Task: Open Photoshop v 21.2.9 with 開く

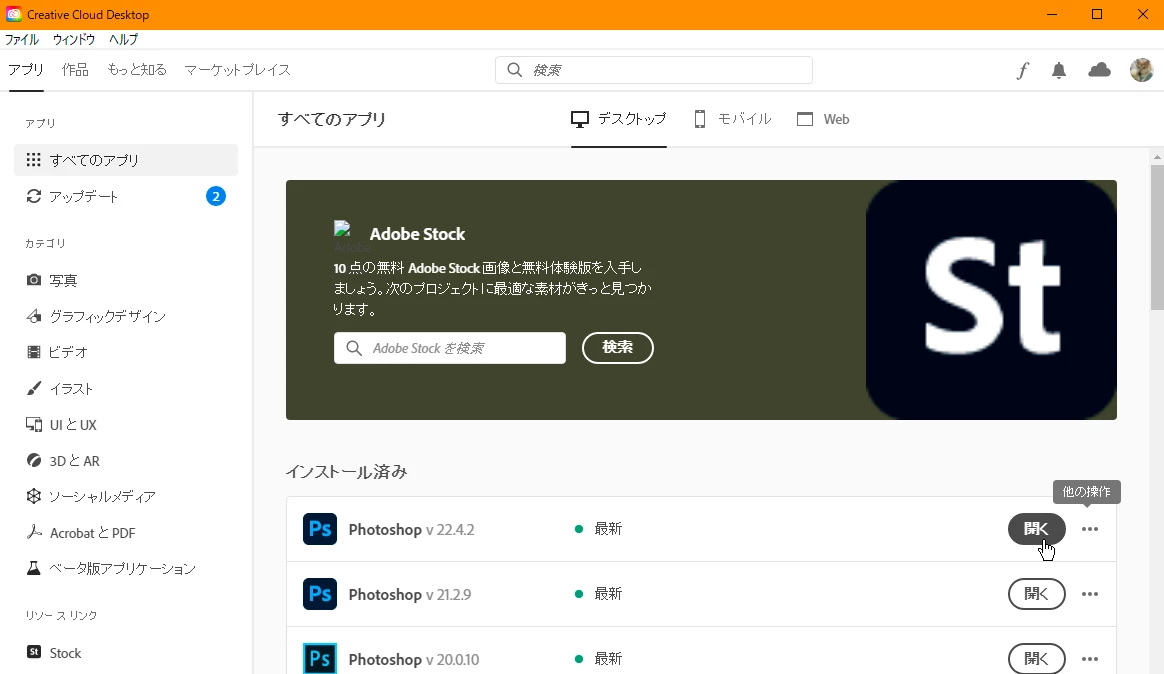Action: point(1036,594)
